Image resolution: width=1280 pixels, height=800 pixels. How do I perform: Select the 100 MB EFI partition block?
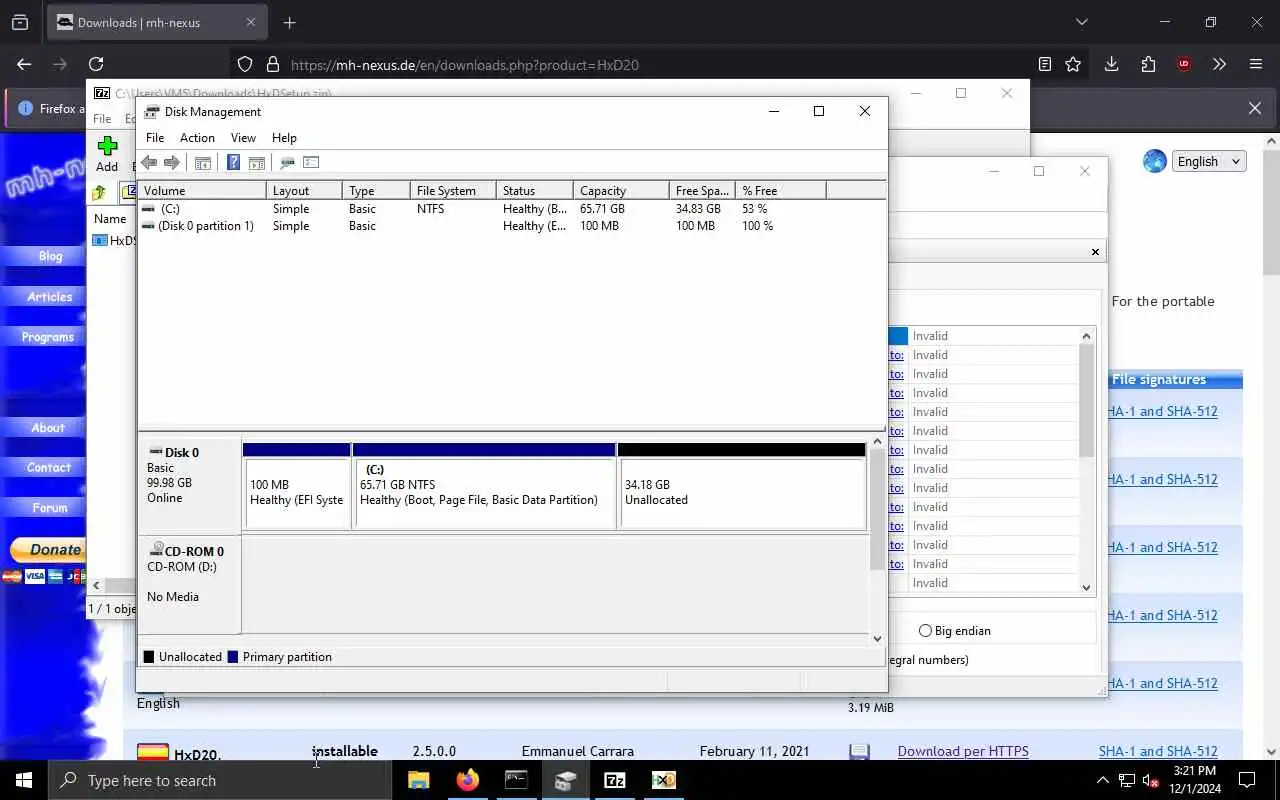point(296,487)
